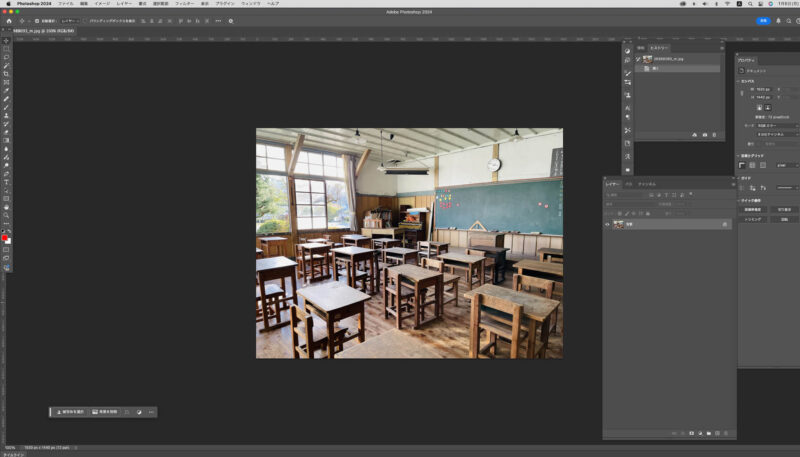Click the camera new snapshot icon in History panel
The height and width of the screenshot is (457, 800).
coord(705,135)
